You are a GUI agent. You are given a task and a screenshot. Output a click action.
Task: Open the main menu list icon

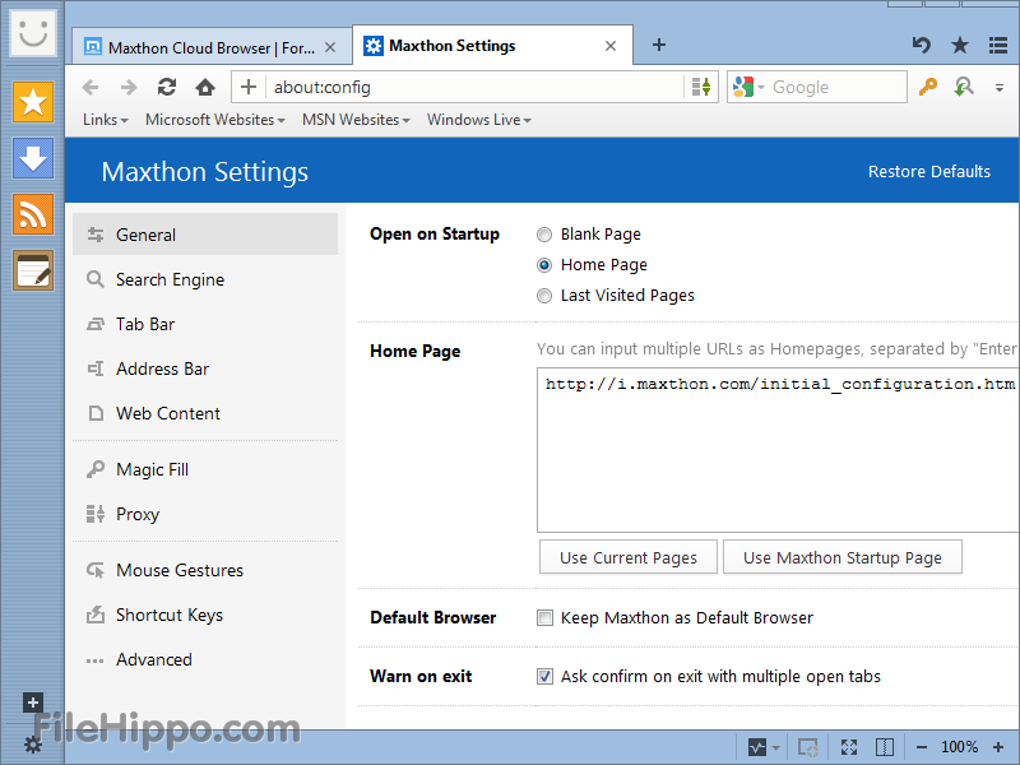pyautogui.click(x=998, y=45)
